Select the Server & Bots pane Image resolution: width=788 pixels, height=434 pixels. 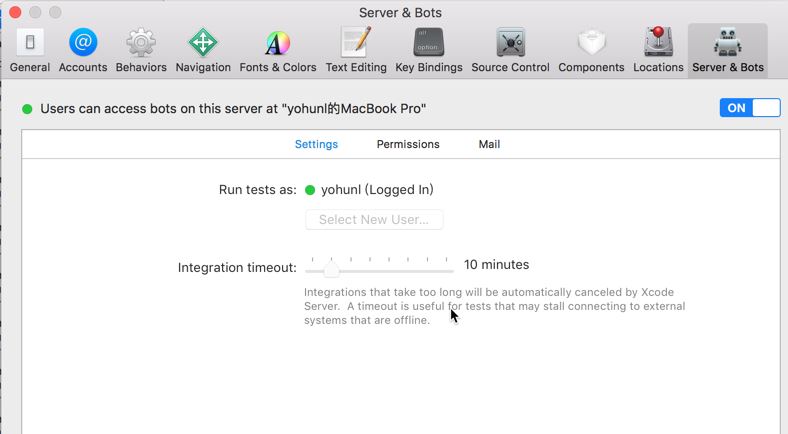728,50
